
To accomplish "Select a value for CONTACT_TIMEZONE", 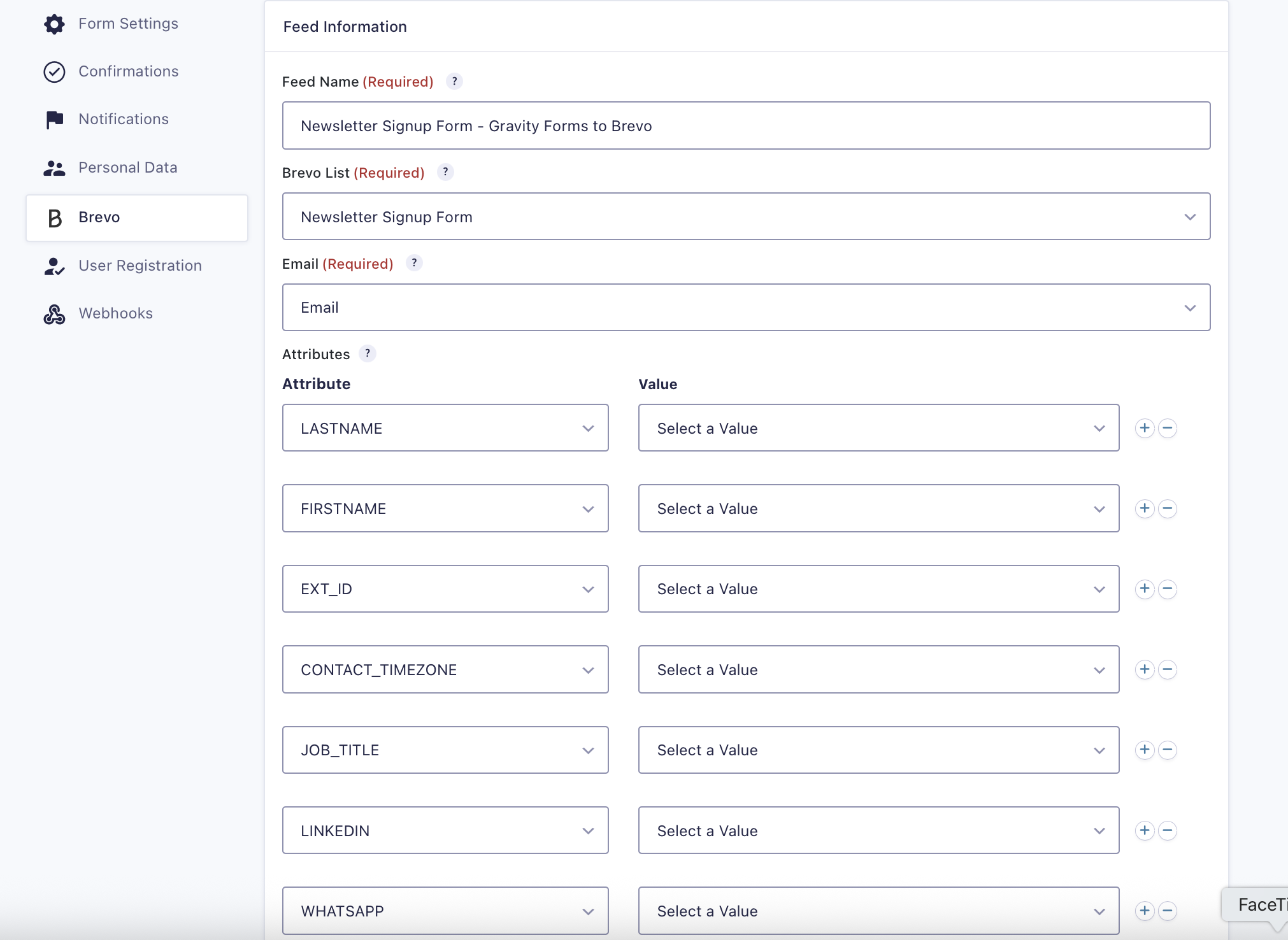I will coord(878,669).
